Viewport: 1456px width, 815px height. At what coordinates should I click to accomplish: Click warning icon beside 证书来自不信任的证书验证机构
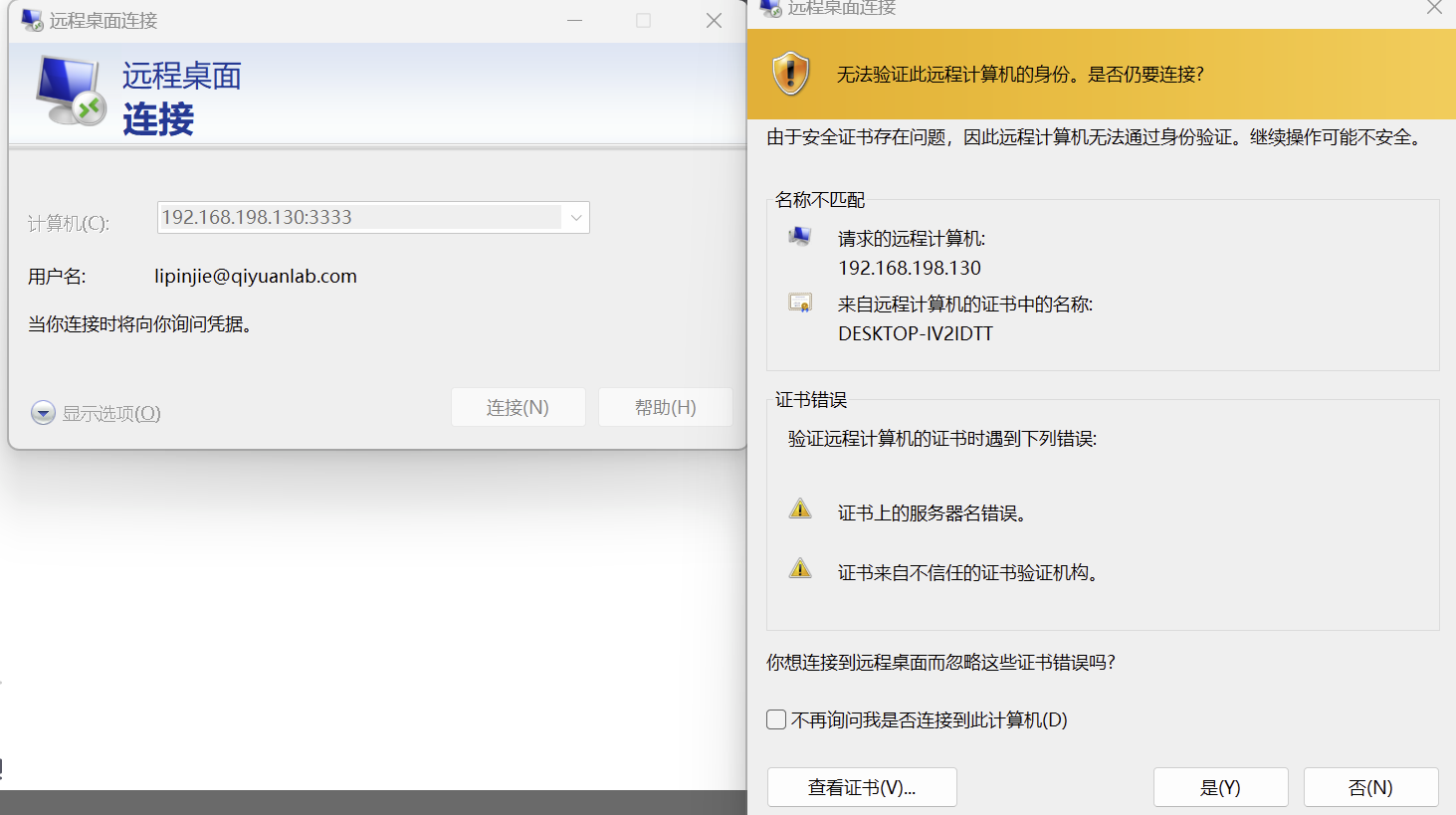[800, 568]
